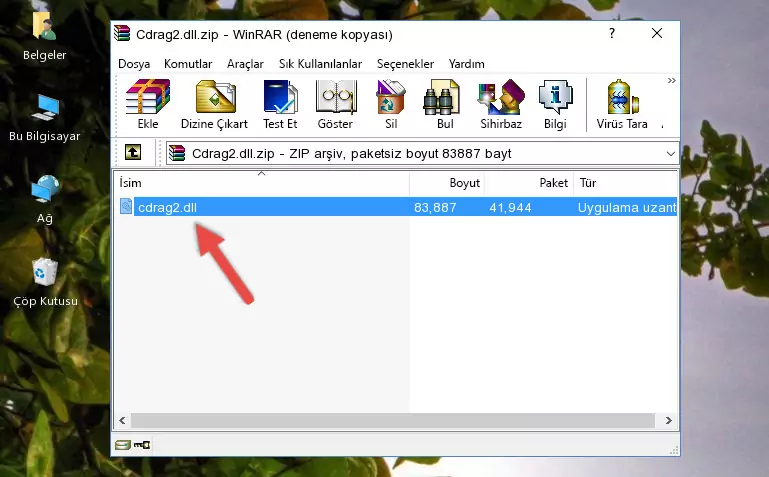The width and height of the screenshot is (769, 477).
Task: Open the Sık Kullanılanlar menu
Action: [320, 64]
